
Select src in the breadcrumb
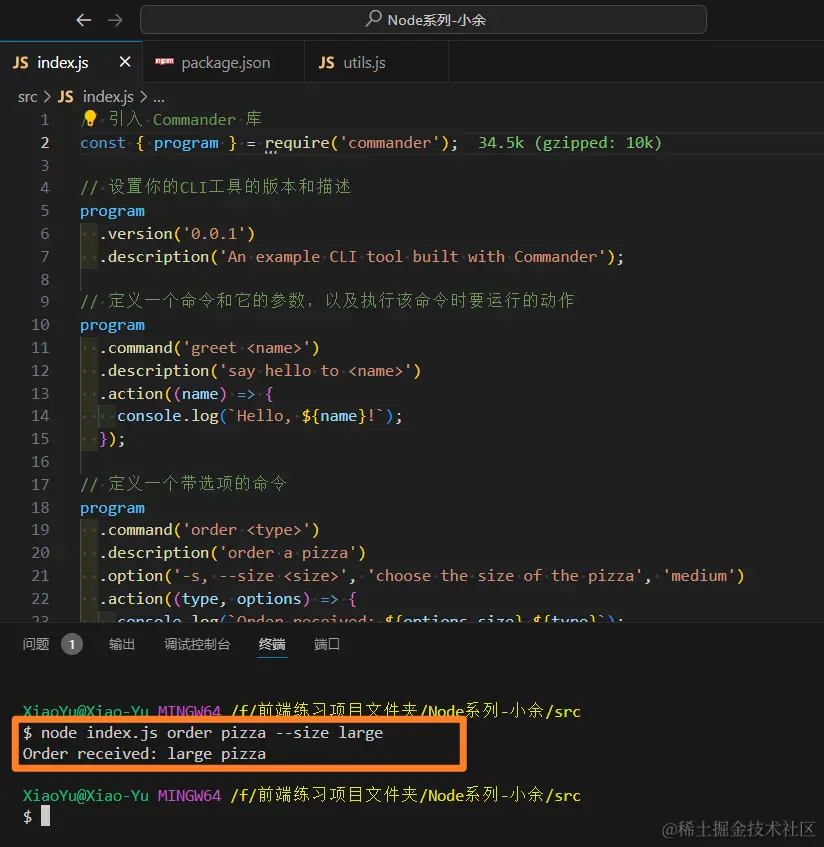tap(28, 97)
